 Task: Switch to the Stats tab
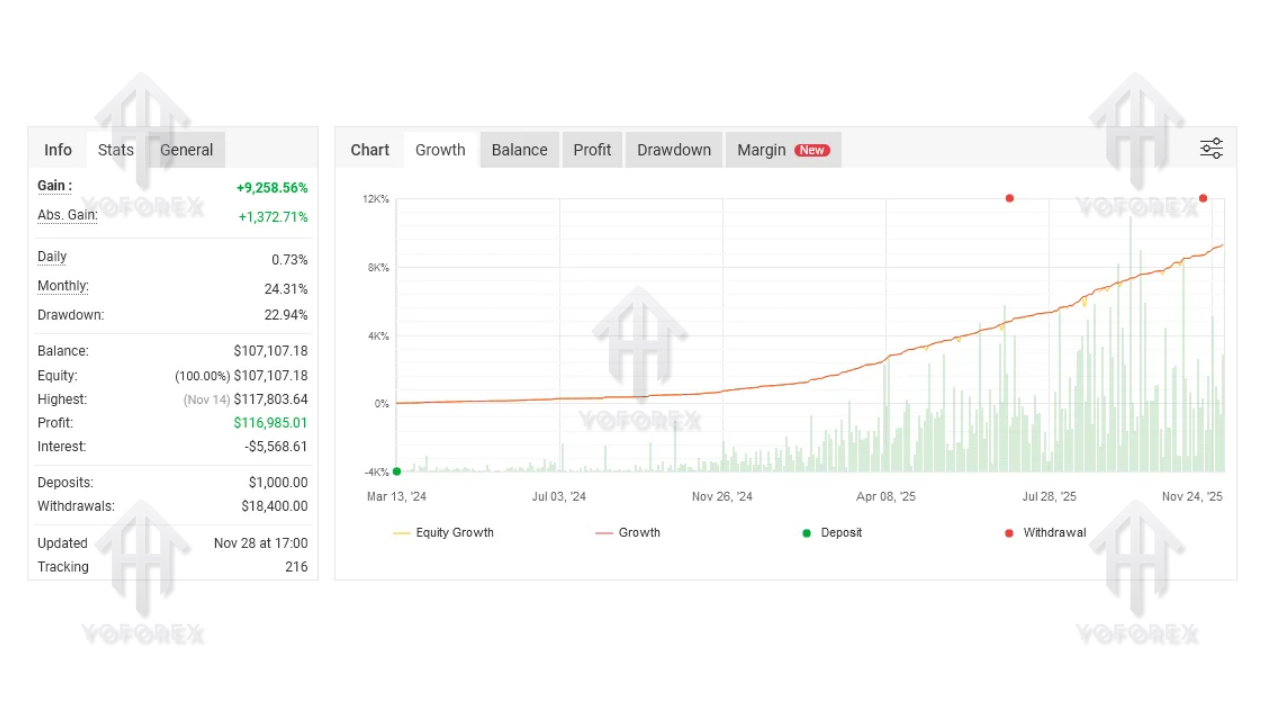115,149
